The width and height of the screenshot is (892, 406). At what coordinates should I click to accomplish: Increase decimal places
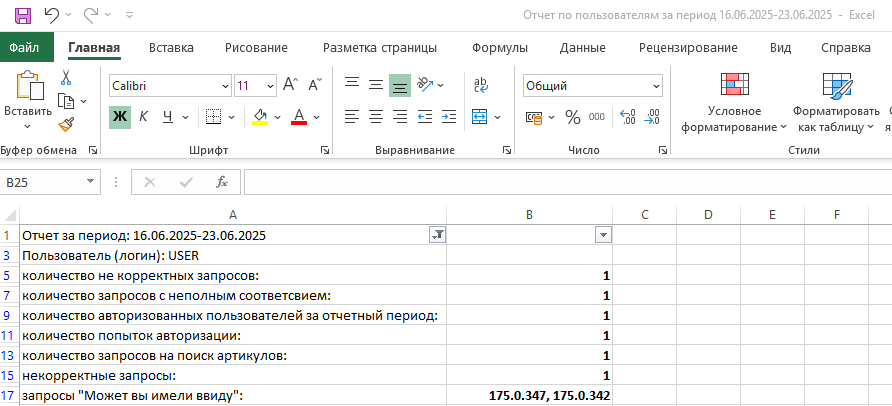(627, 117)
